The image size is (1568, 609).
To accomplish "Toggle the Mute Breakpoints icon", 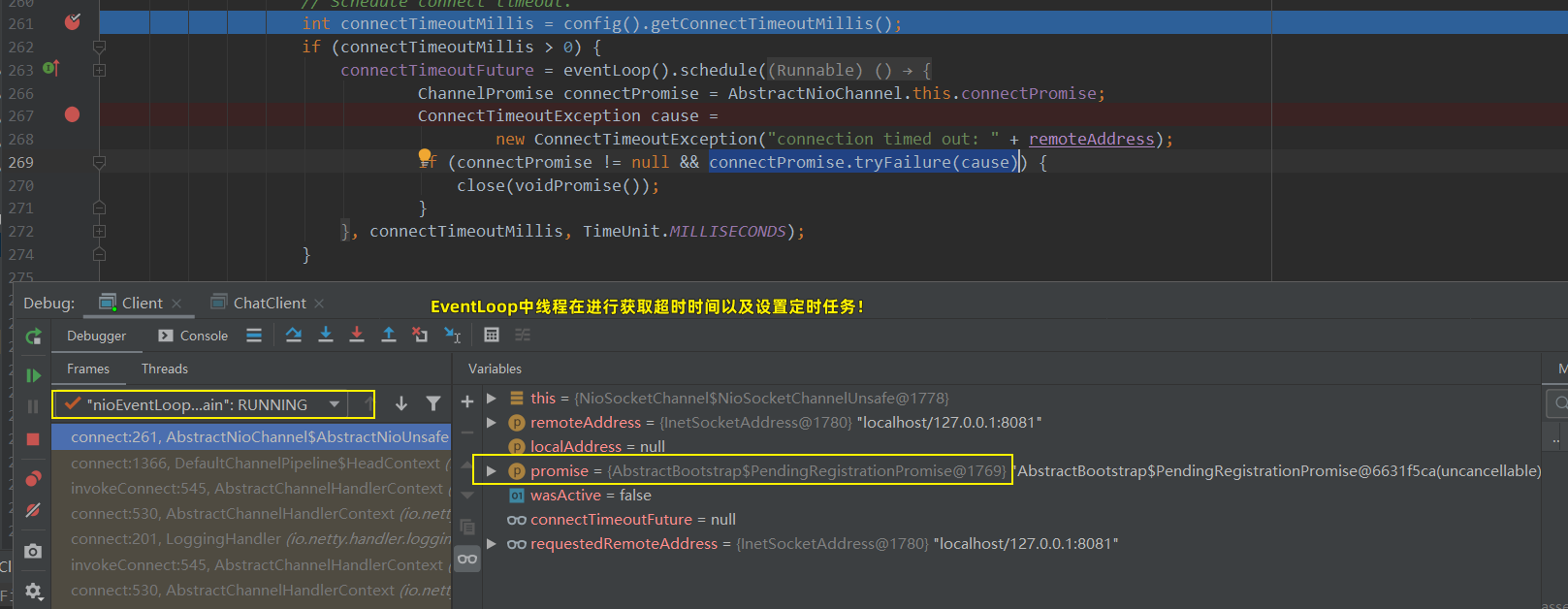I will click(33, 510).
